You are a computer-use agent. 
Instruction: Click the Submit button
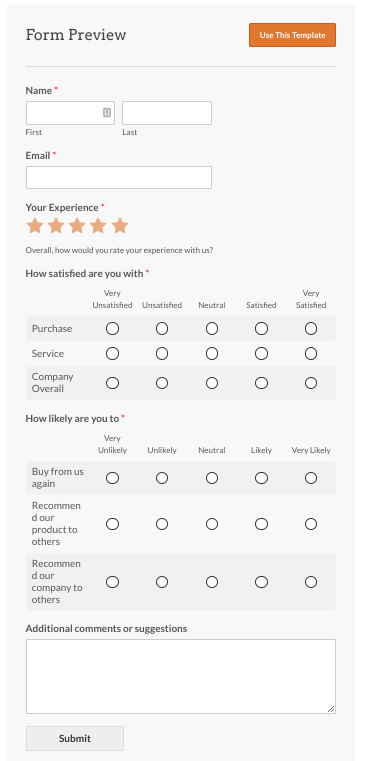pyautogui.click(x=75, y=738)
